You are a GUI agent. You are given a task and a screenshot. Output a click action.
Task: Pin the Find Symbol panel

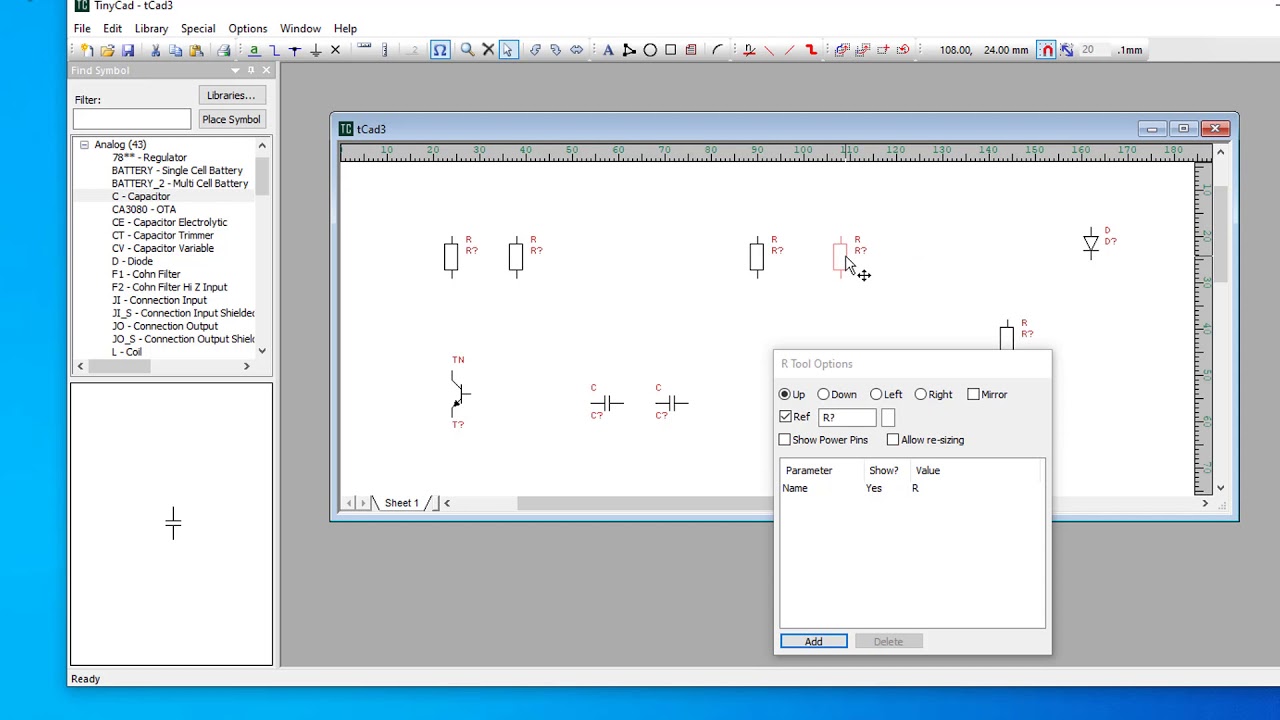coord(251,71)
